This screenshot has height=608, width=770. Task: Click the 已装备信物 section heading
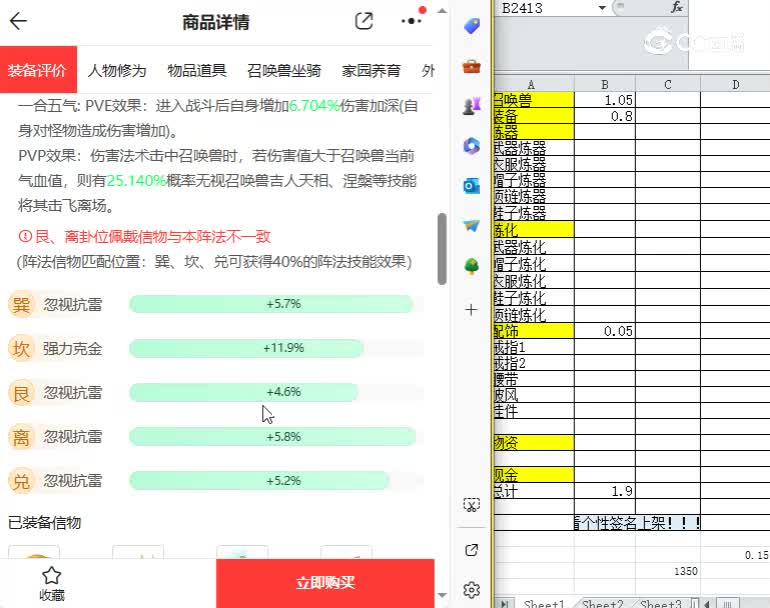pyautogui.click(x=45, y=523)
